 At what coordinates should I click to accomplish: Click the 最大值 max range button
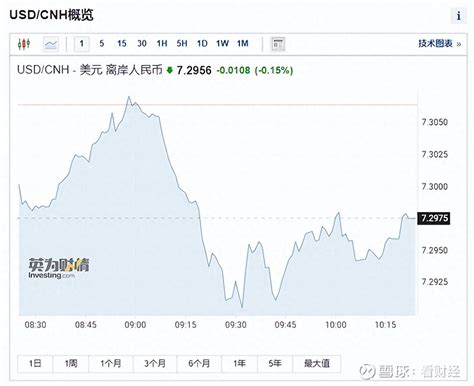(317, 364)
